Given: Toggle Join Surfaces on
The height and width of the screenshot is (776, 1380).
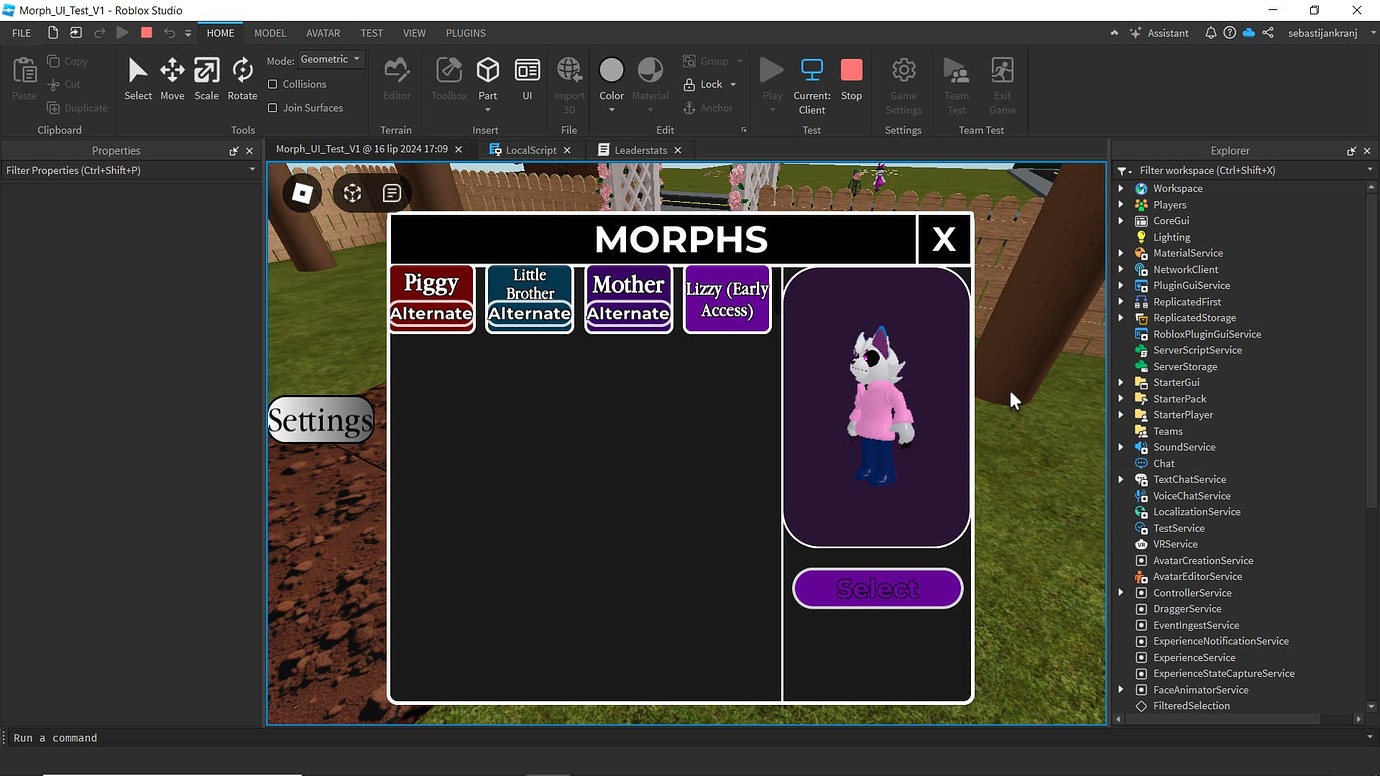Looking at the screenshot, I should point(272,107).
